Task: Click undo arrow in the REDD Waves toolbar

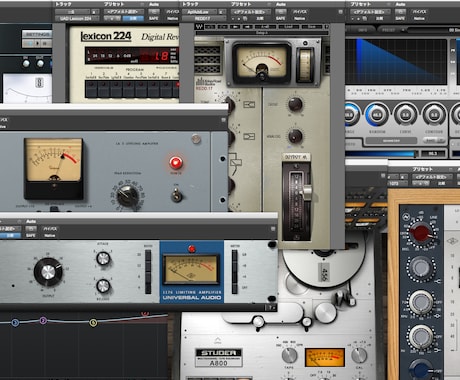Action: click(210, 26)
